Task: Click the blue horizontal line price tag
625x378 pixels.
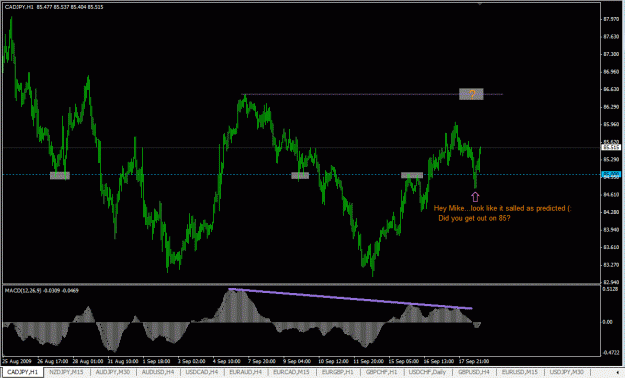Action: 611,174
